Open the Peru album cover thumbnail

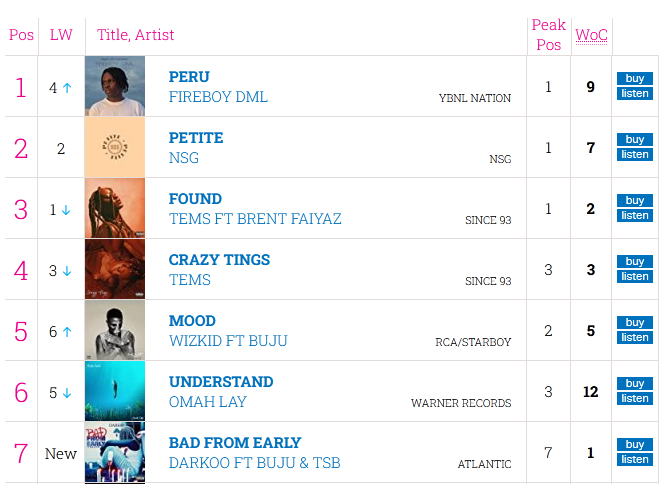point(115,87)
